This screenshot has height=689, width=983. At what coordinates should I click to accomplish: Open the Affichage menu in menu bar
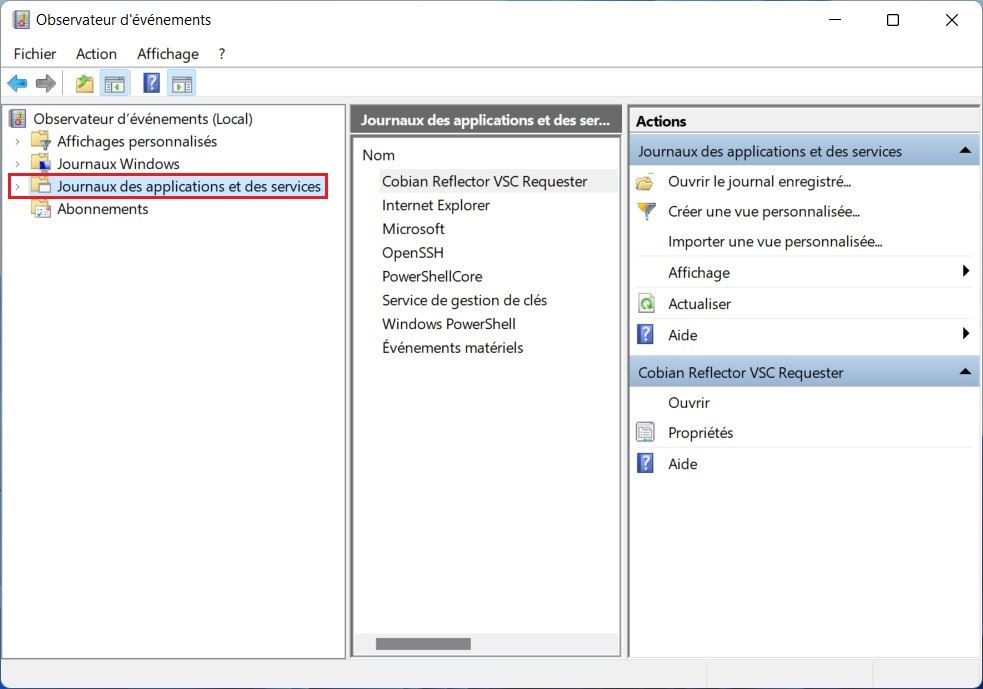point(168,54)
